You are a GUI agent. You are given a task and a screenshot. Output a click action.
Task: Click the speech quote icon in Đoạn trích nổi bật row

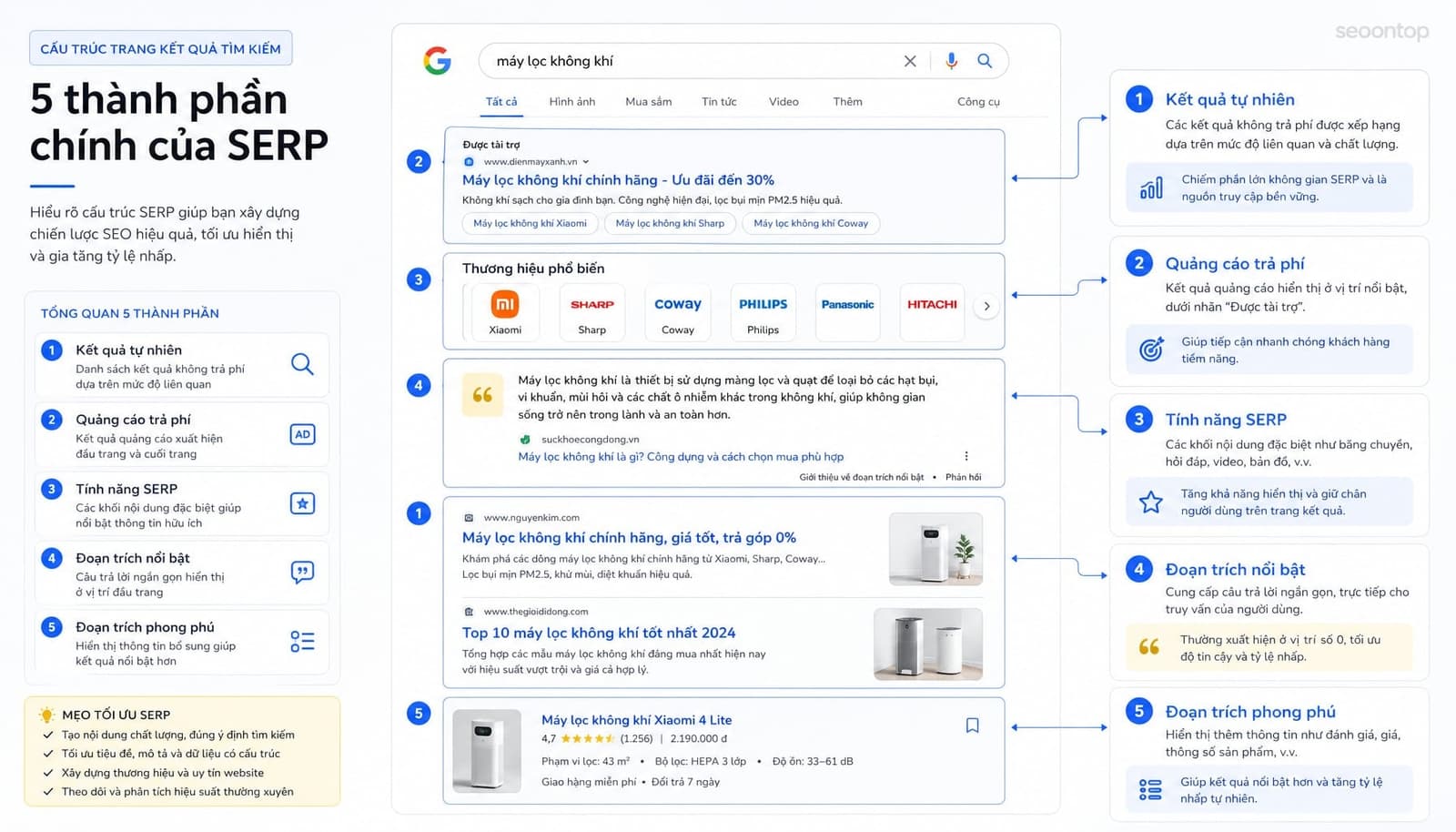(302, 572)
